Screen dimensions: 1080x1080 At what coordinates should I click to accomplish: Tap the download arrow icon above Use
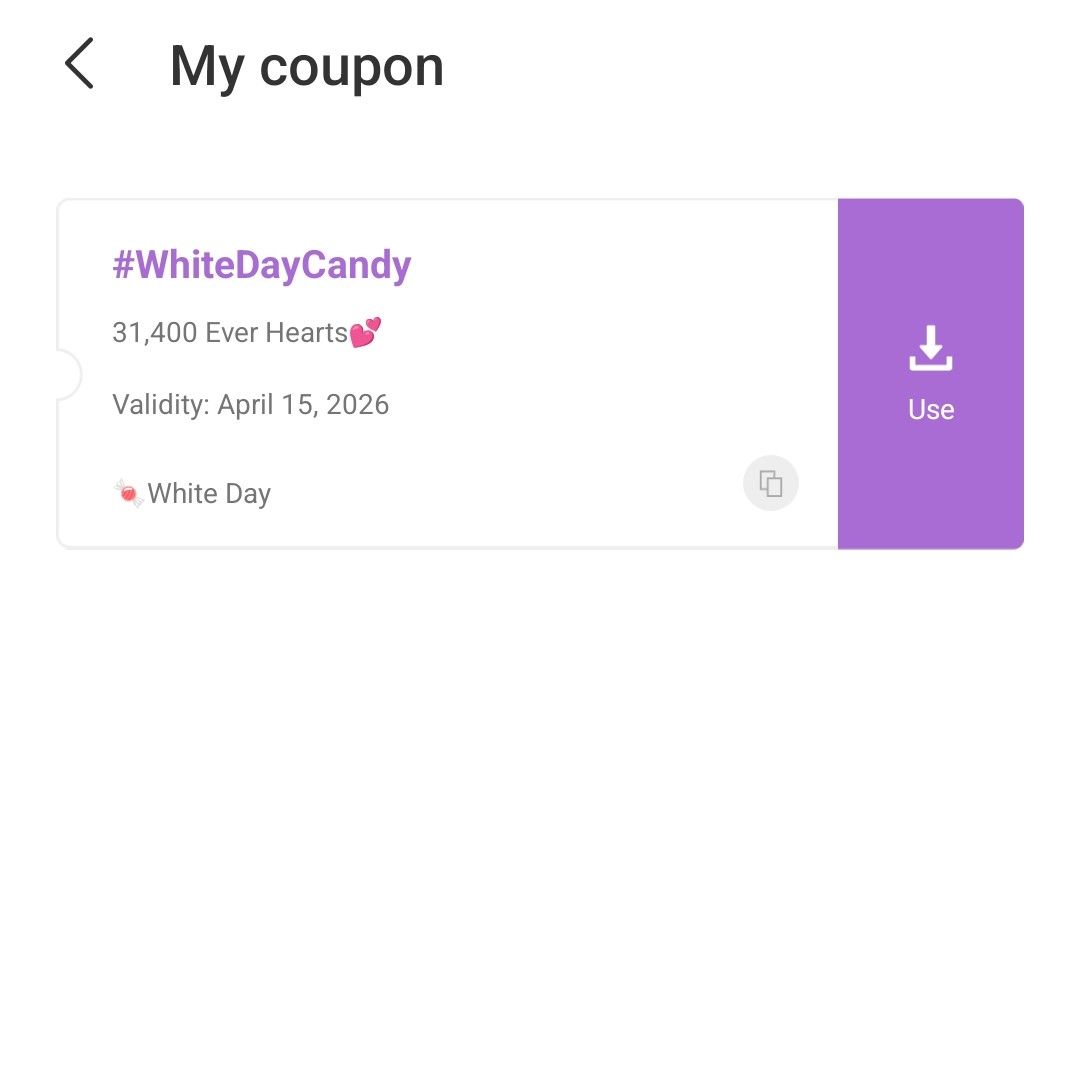pyautogui.click(x=931, y=348)
